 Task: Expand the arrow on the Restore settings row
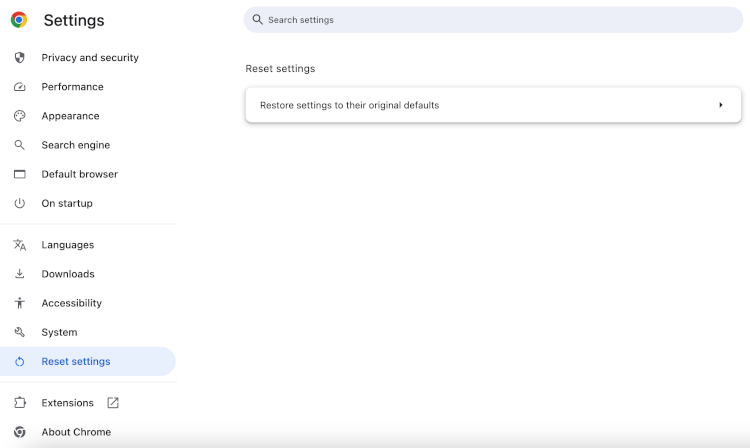click(720, 105)
